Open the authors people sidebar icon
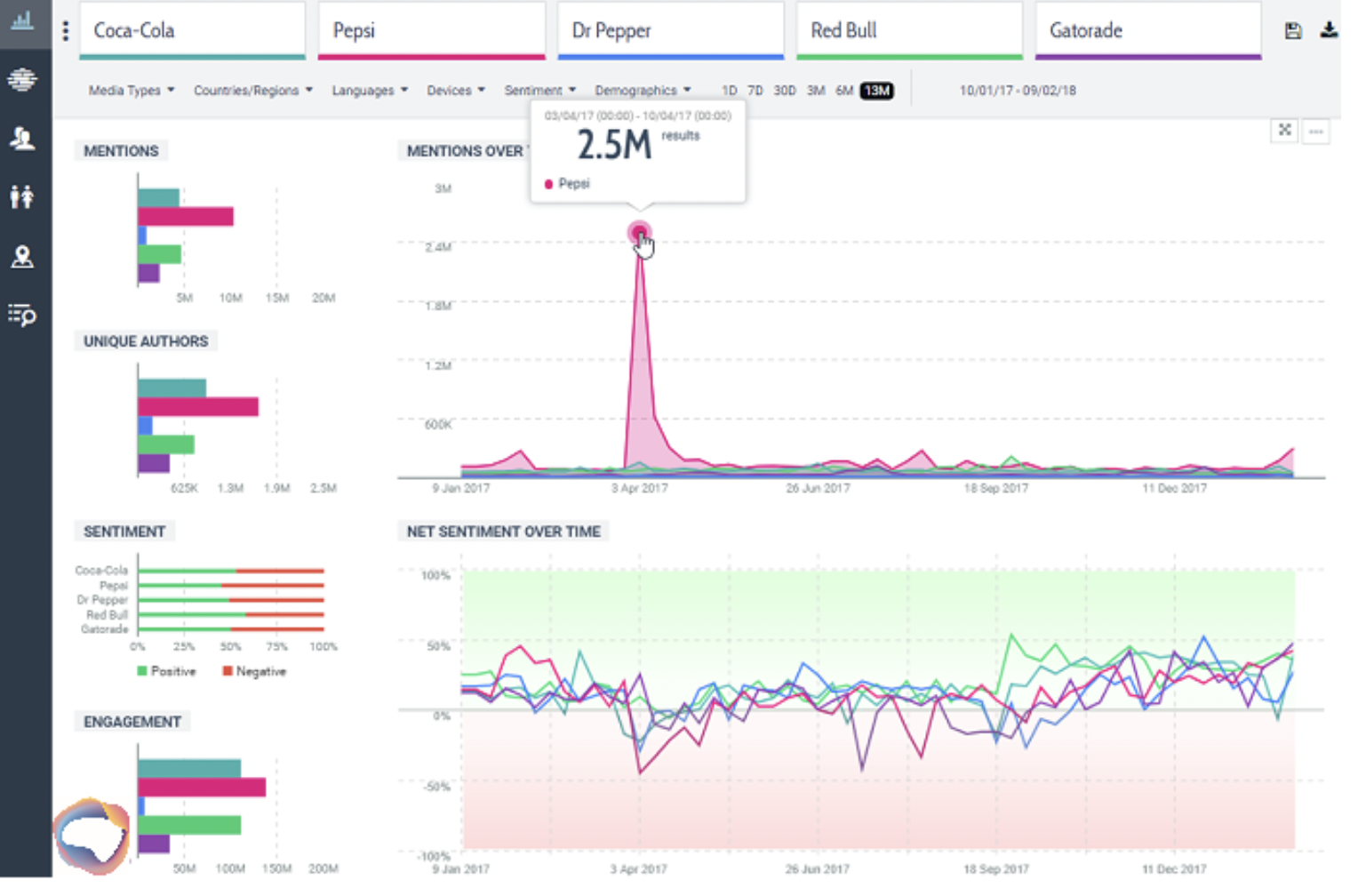 click(22, 138)
